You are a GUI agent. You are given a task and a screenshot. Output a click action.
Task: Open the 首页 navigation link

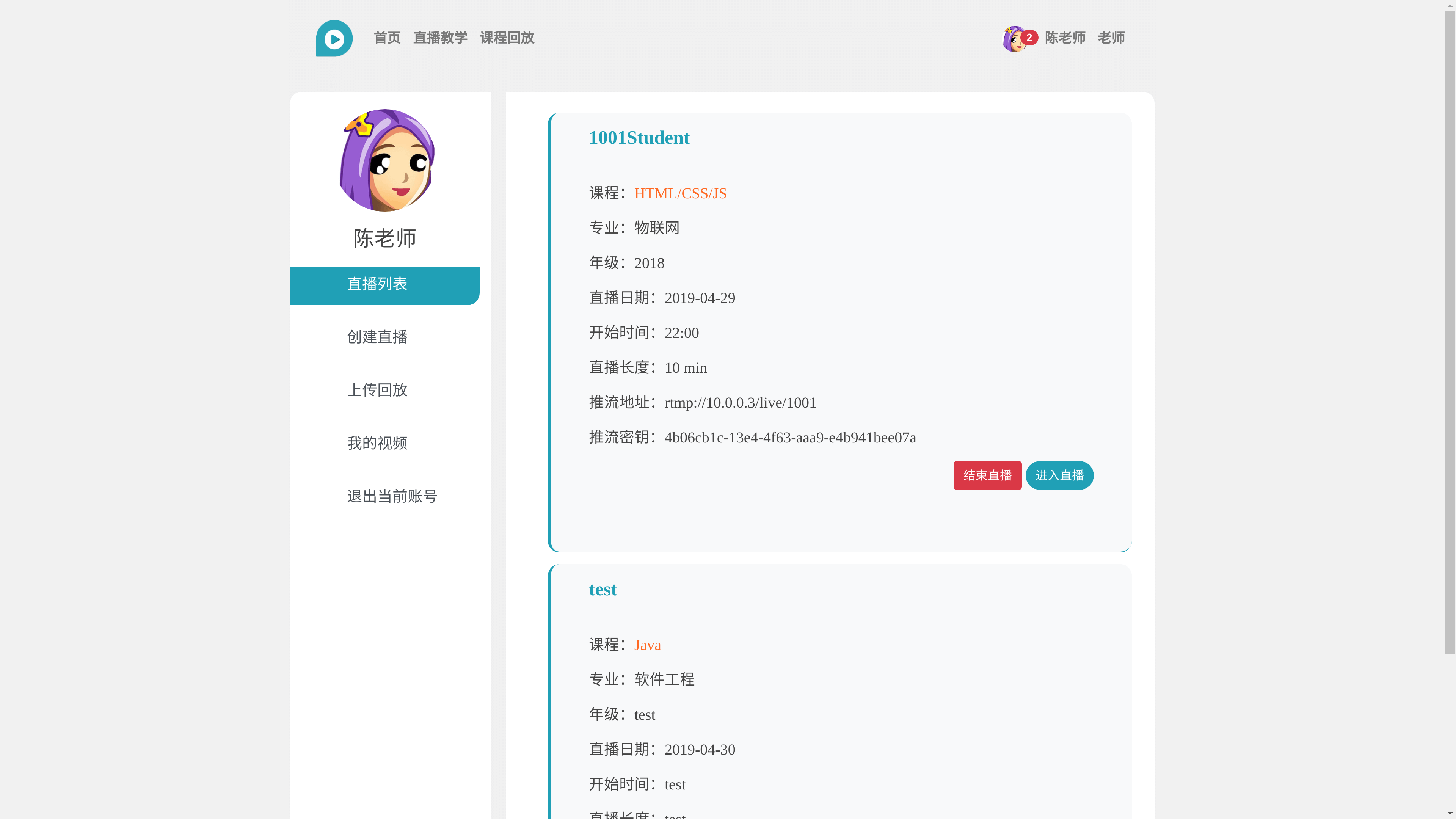pyautogui.click(x=387, y=38)
